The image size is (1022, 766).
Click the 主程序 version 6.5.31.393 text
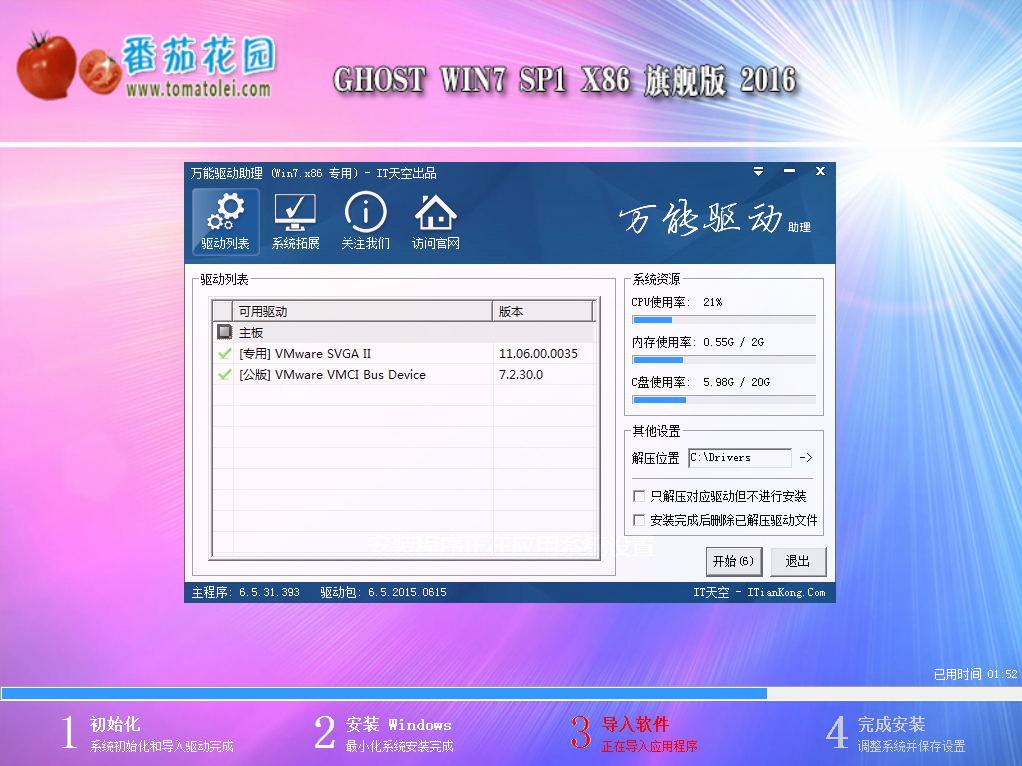246,593
